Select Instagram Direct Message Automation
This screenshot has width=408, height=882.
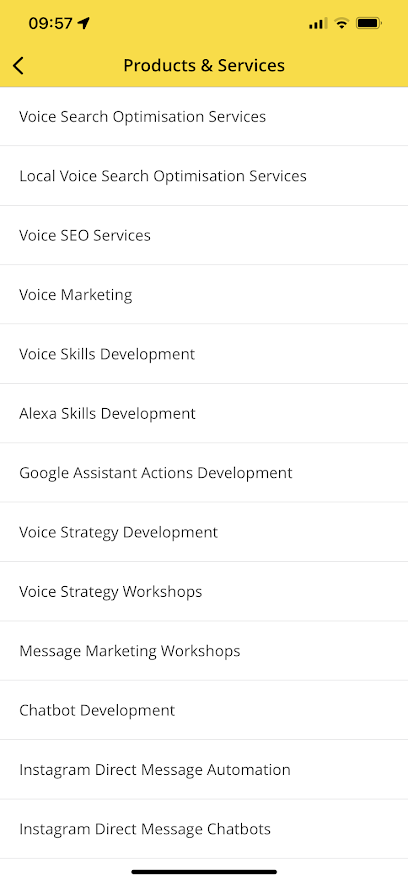204,770
